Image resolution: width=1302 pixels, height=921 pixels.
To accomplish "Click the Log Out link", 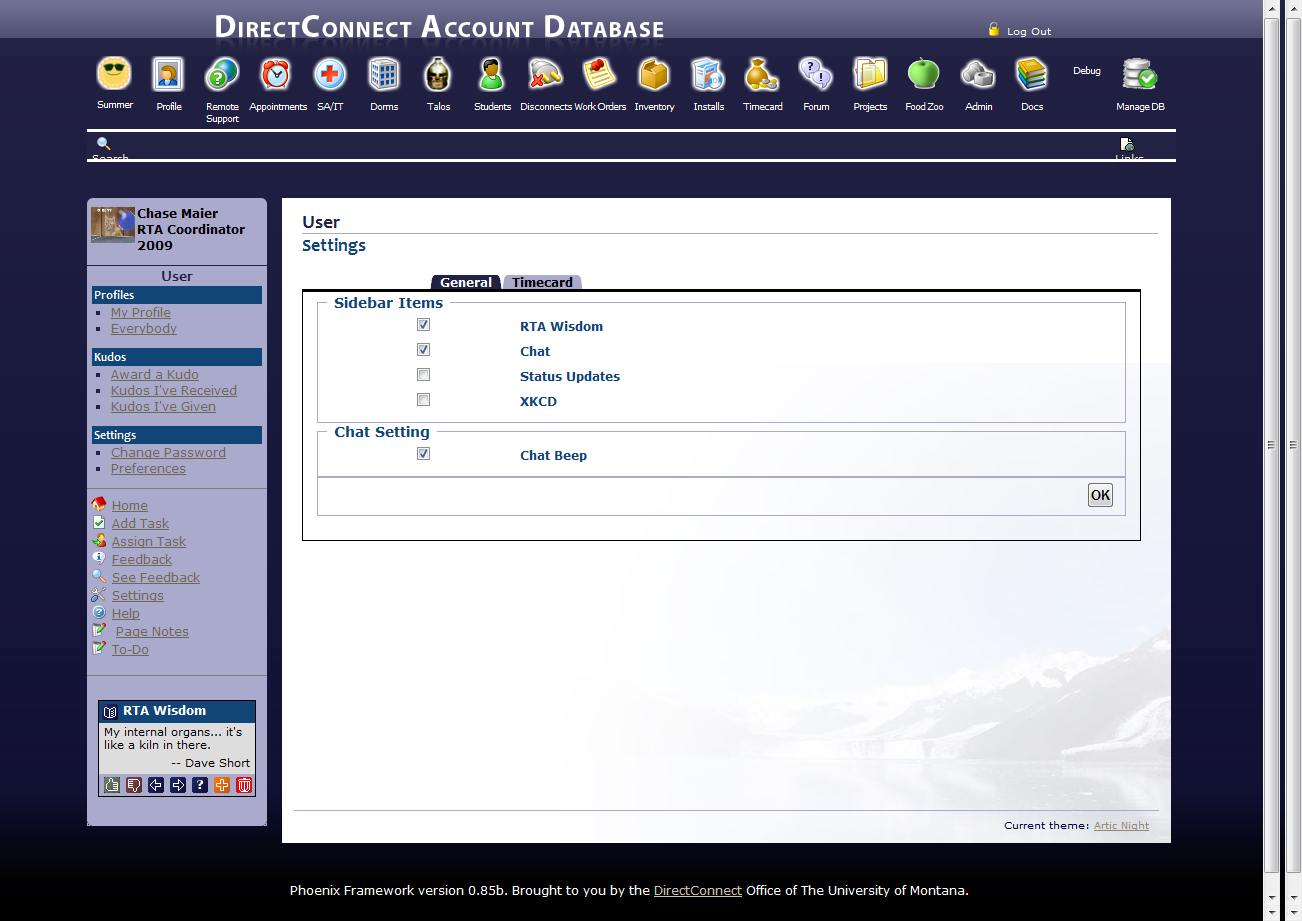I will tap(1029, 31).
